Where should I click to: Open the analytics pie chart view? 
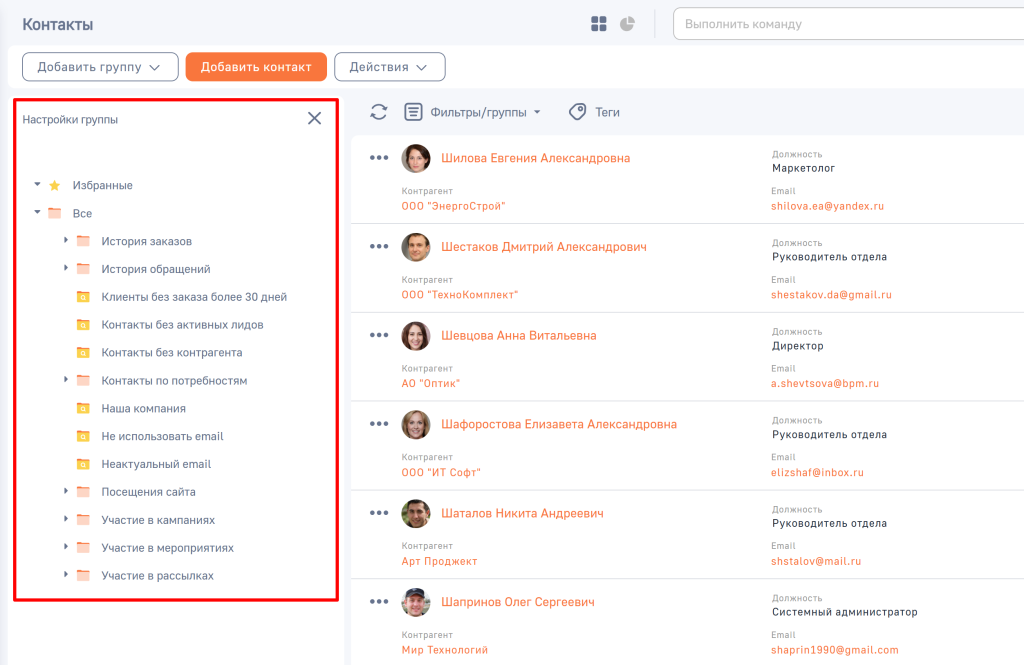[x=627, y=24]
